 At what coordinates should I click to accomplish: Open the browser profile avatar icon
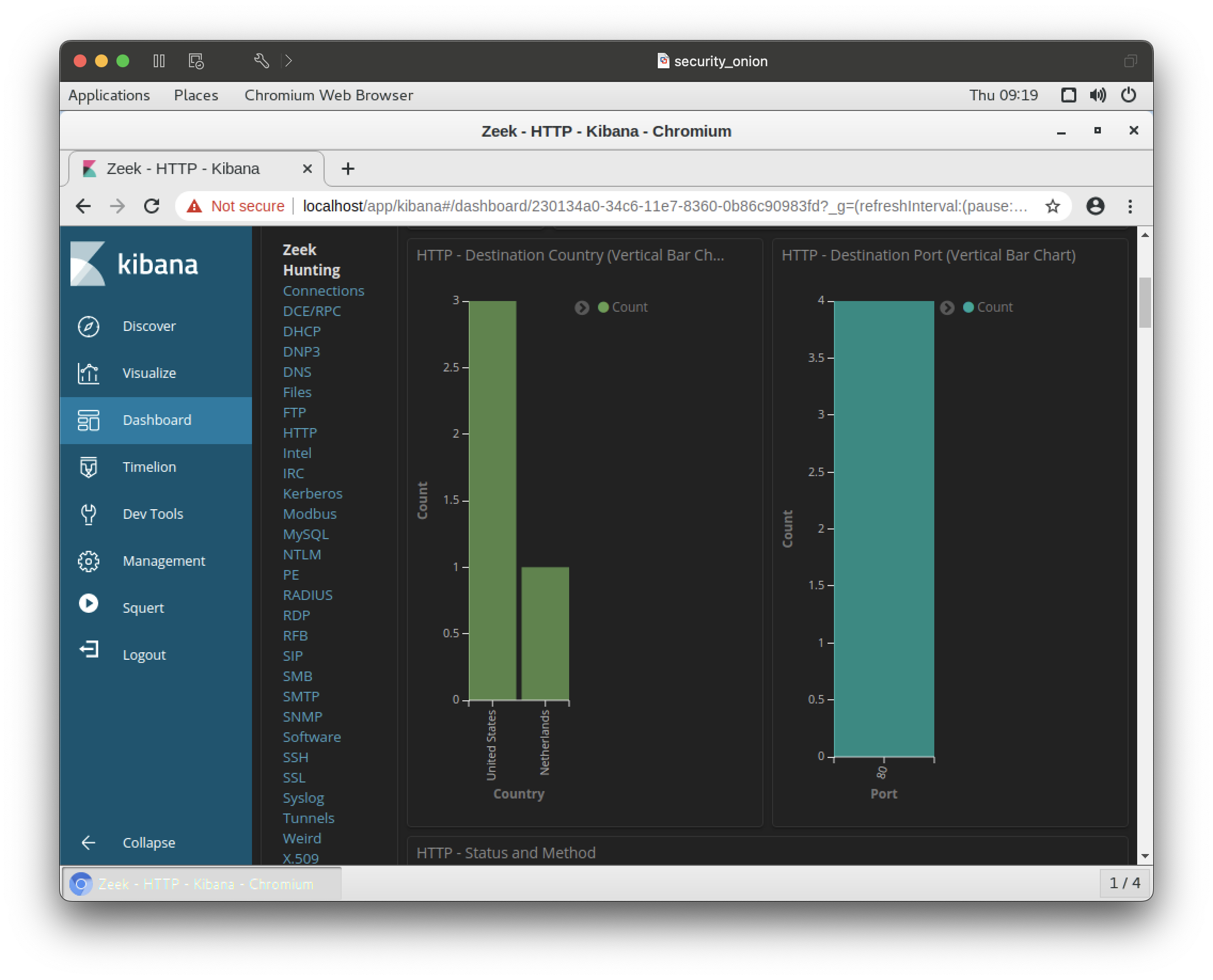pyautogui.click(x=1095, y=206)
